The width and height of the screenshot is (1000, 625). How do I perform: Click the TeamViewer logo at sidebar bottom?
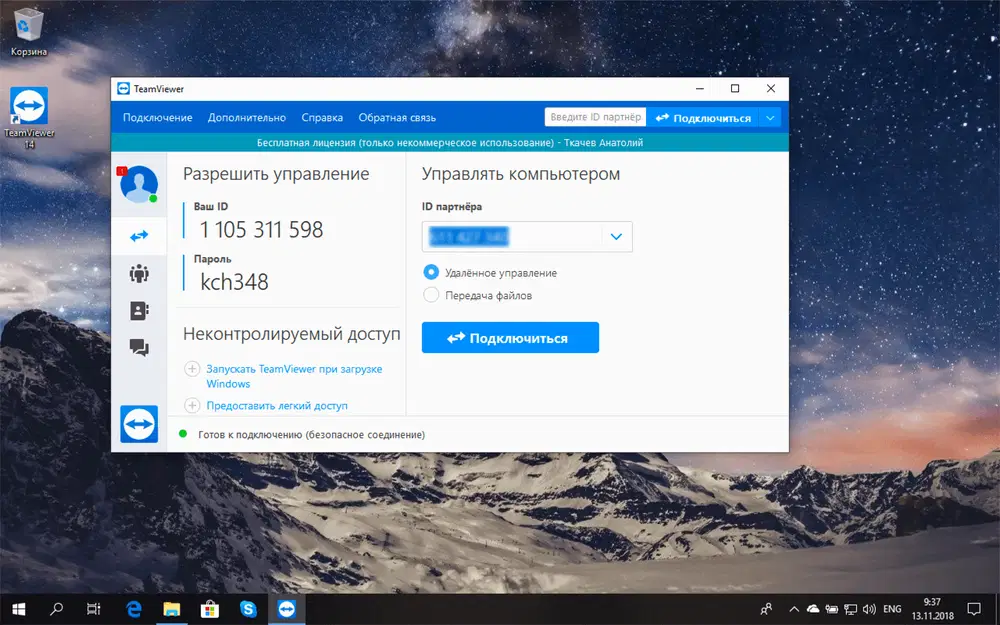[x=139, y=424]
